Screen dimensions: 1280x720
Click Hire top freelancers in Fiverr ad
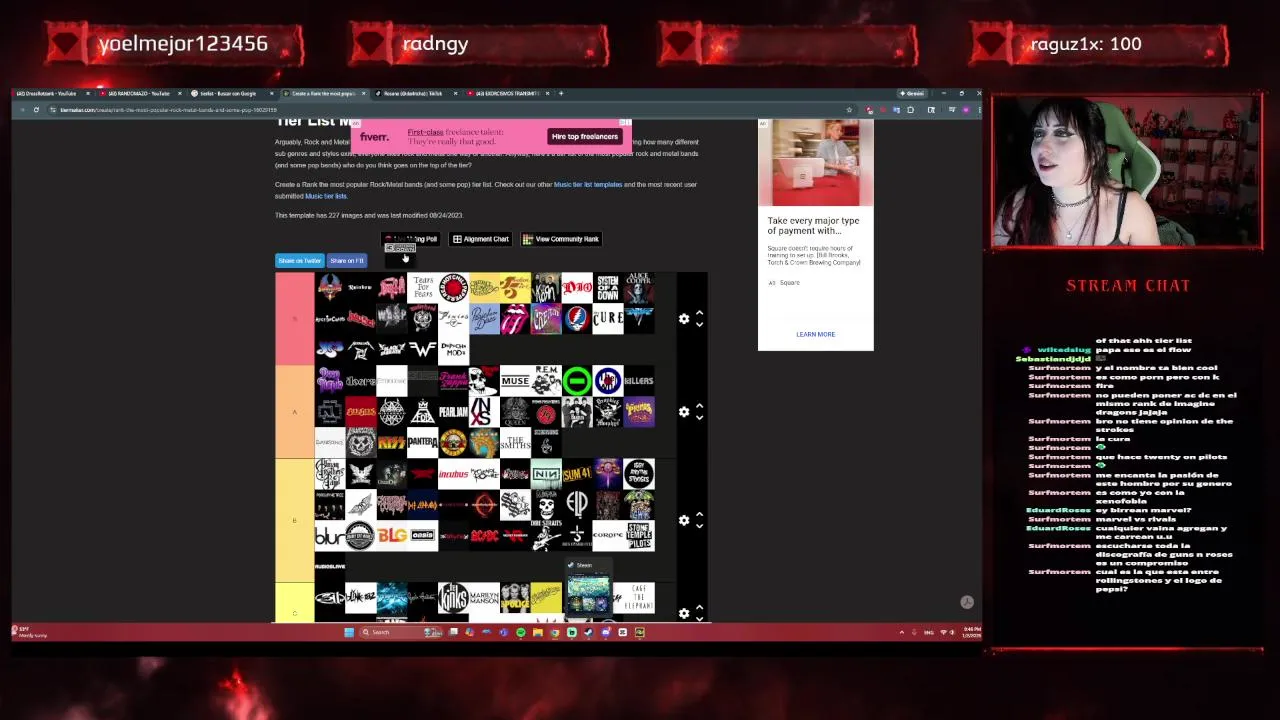click(x=585, y=137)
